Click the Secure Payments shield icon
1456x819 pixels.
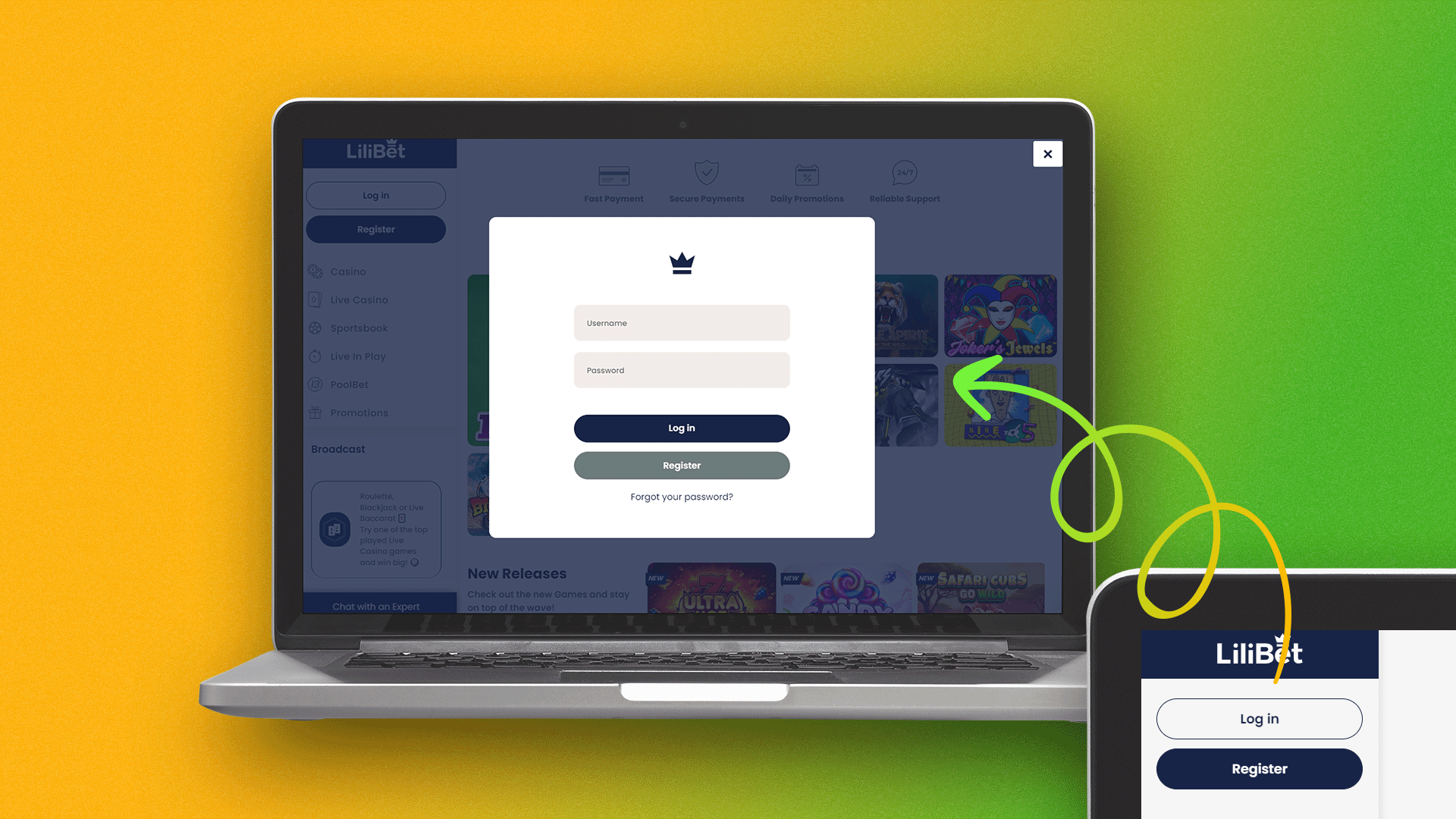(707, 173)
